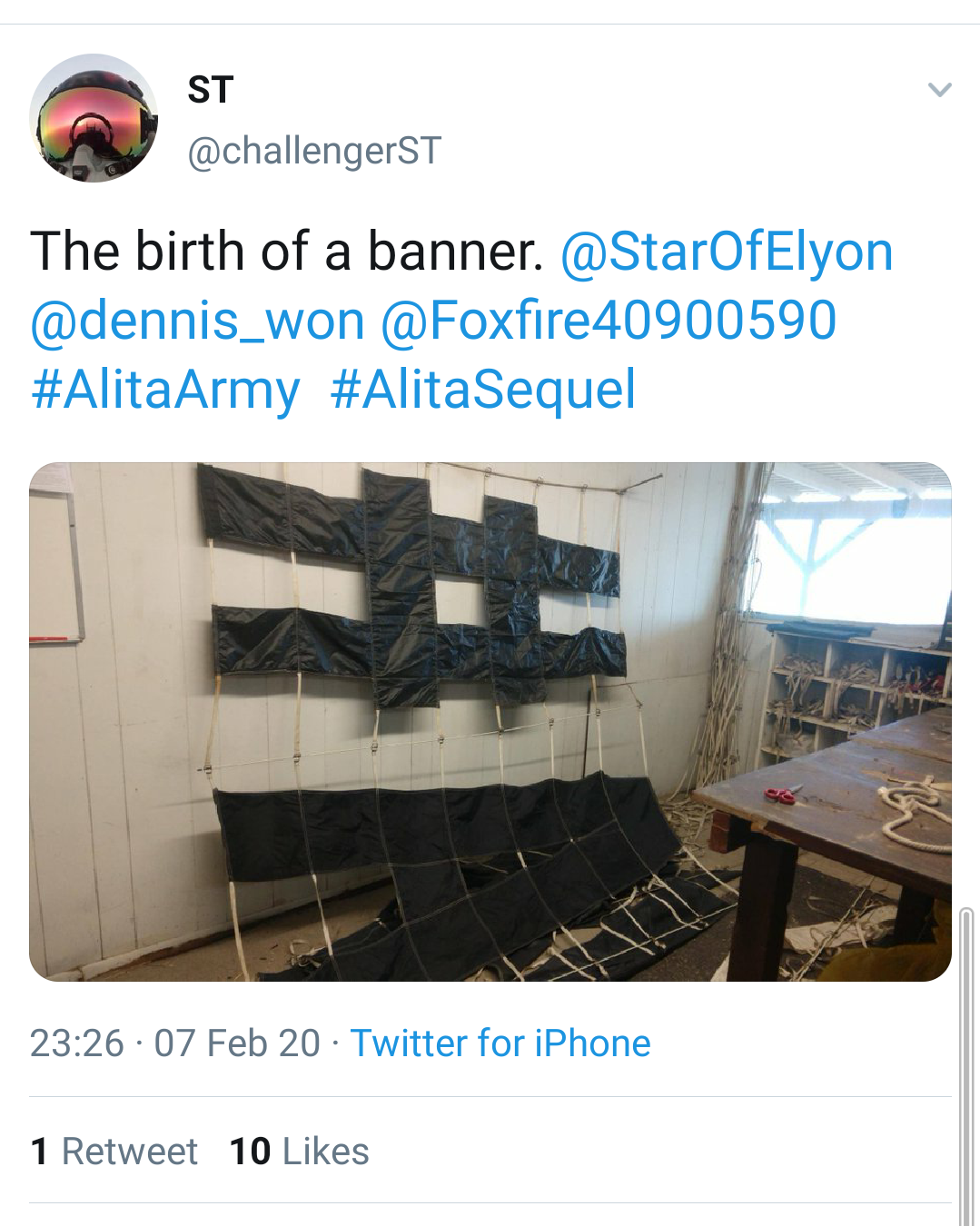View who retweeted via '1 Retweet'
The image size is (980, 1226).
tap(114, 1152)
